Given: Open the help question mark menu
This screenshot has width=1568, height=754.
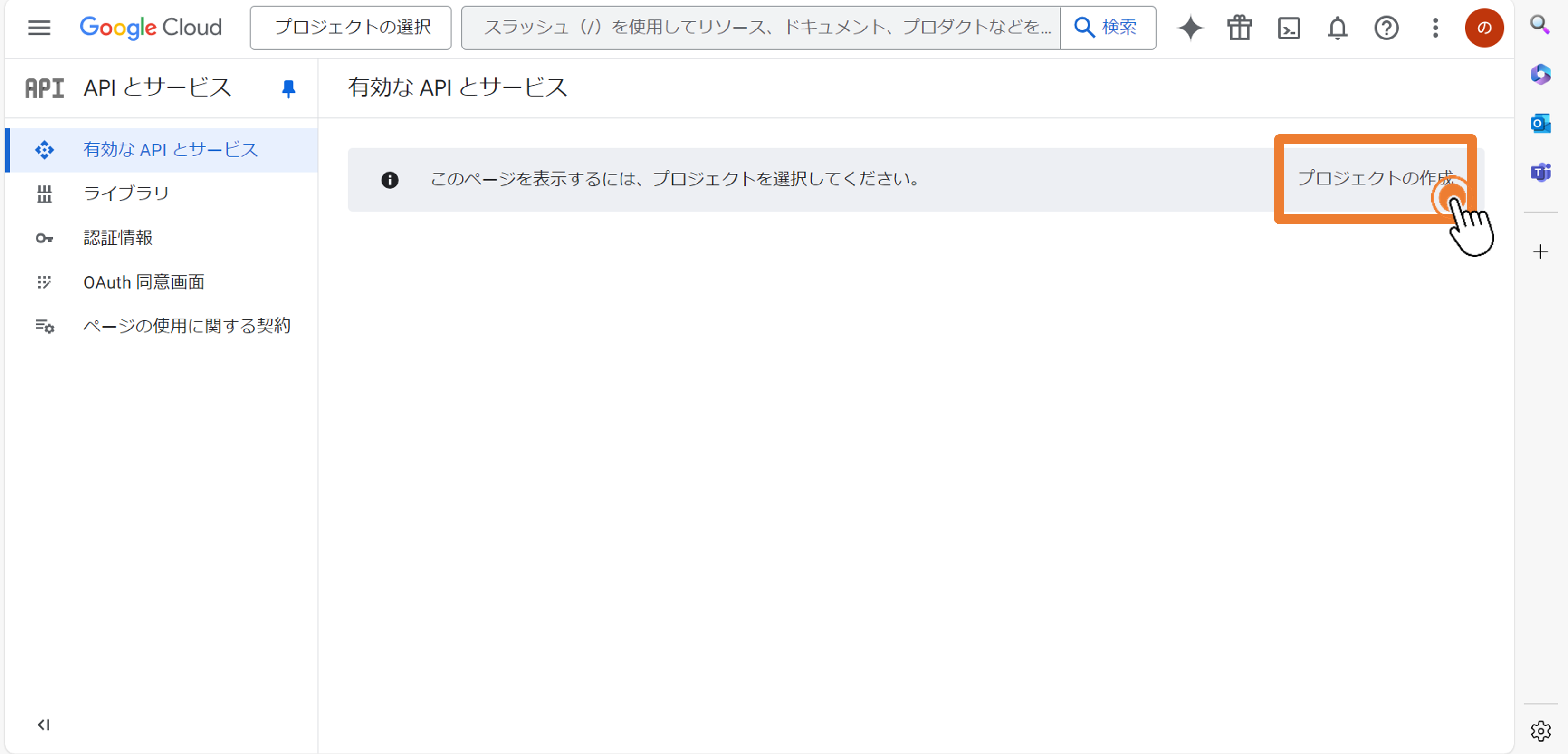Looking at the screenshot, I should pos(1386,28).
